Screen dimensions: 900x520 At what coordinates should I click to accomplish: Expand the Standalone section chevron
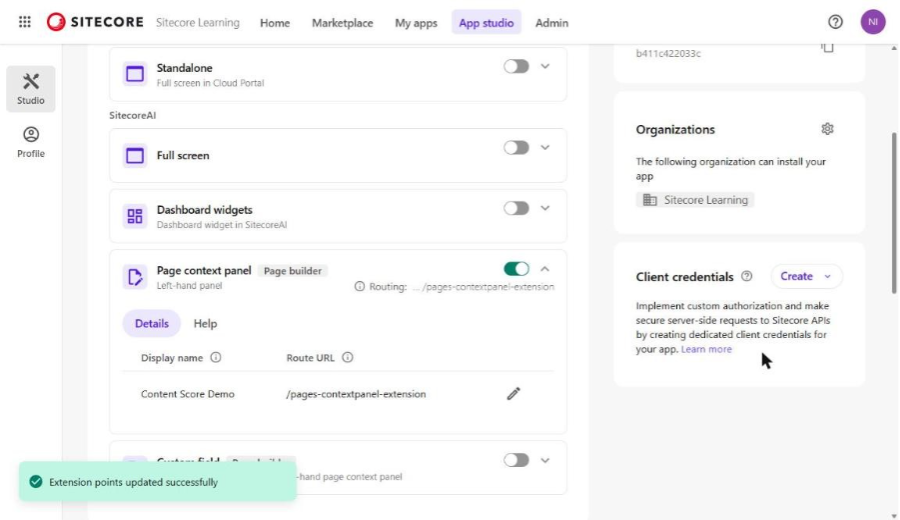[x=545, y=67]
